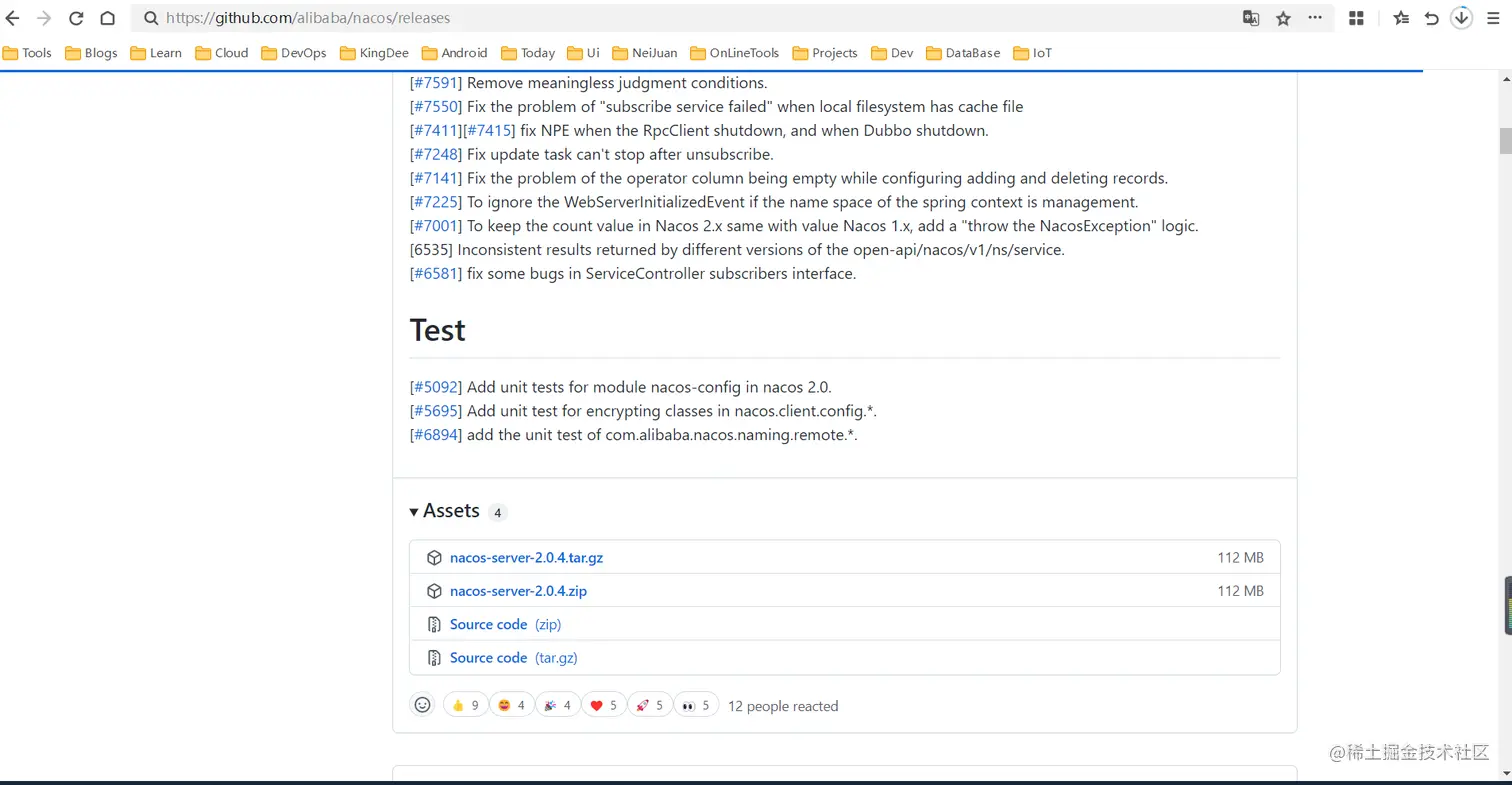1512x785 pixels.
Task: Open the extensions grid icon
Action: [x=1357, y=18]
